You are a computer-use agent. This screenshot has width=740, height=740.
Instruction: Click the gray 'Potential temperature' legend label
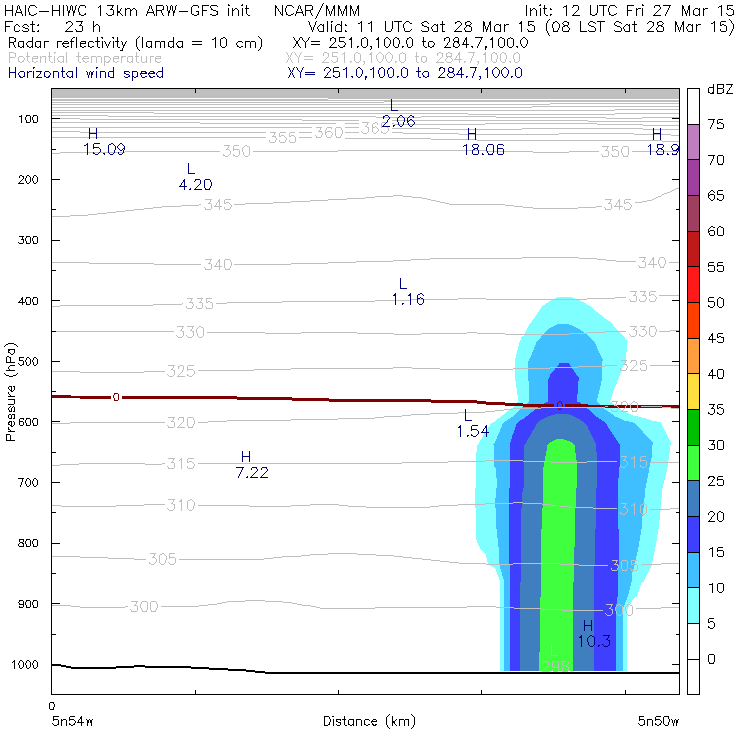[85, 59]
